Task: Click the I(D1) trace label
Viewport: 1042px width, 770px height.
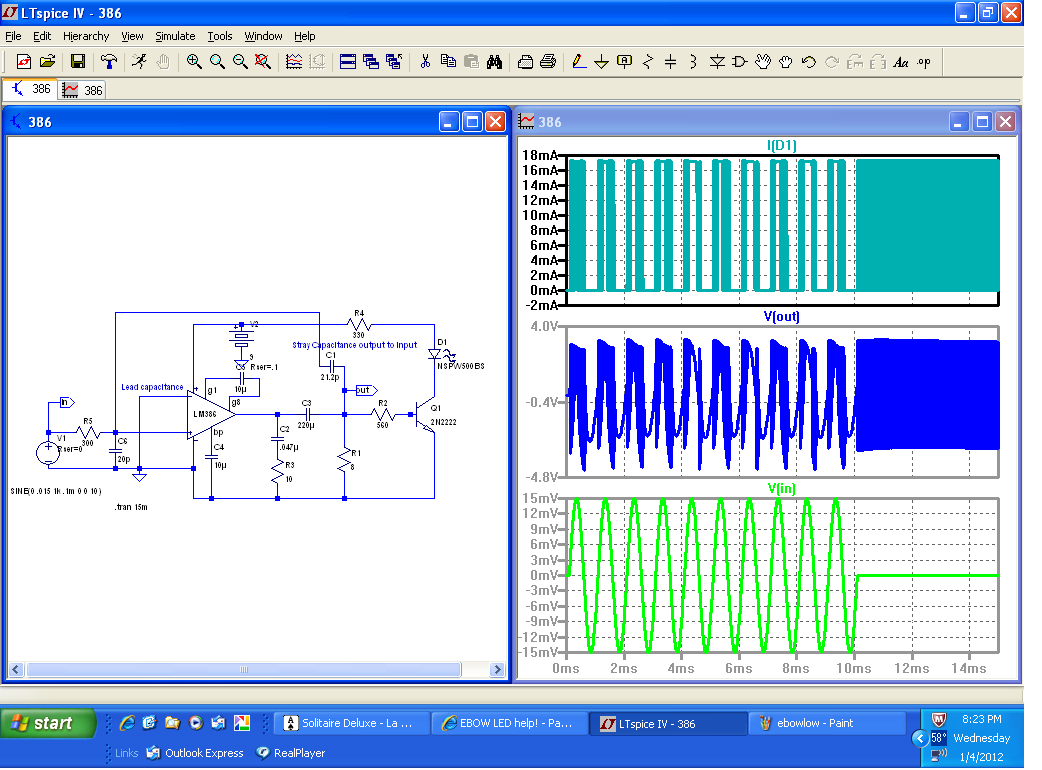Action: (782, 145)
